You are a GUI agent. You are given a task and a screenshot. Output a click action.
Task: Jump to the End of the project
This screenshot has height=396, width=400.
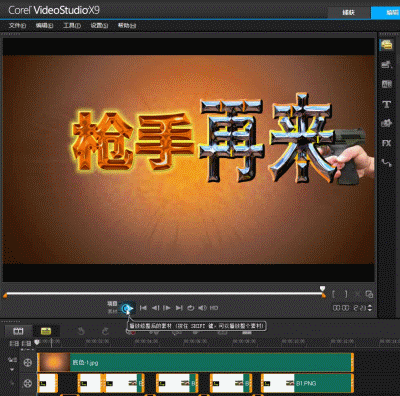179,308
